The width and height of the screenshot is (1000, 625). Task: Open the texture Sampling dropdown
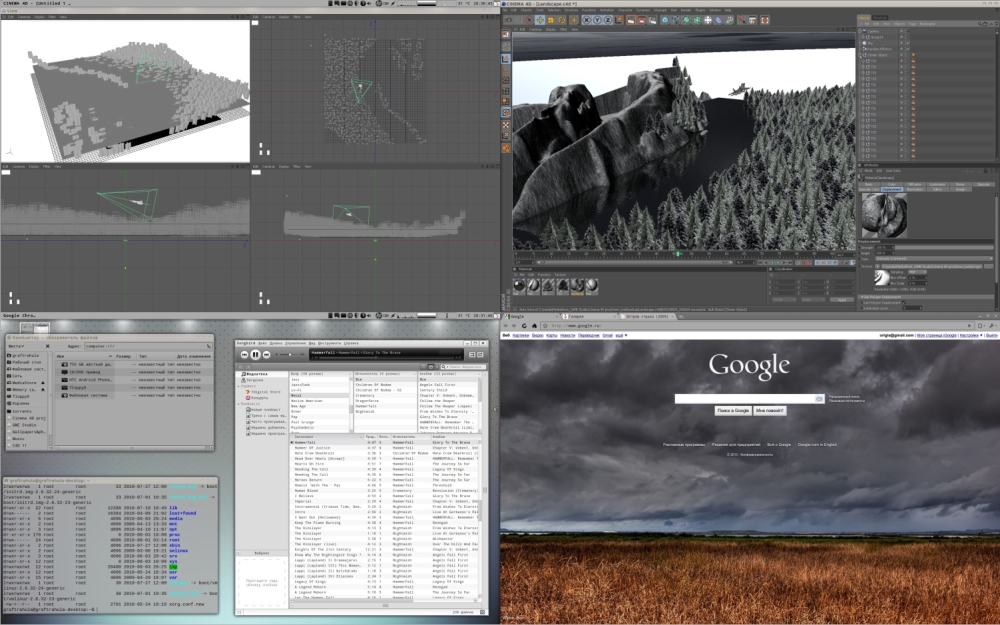point(917,272)
